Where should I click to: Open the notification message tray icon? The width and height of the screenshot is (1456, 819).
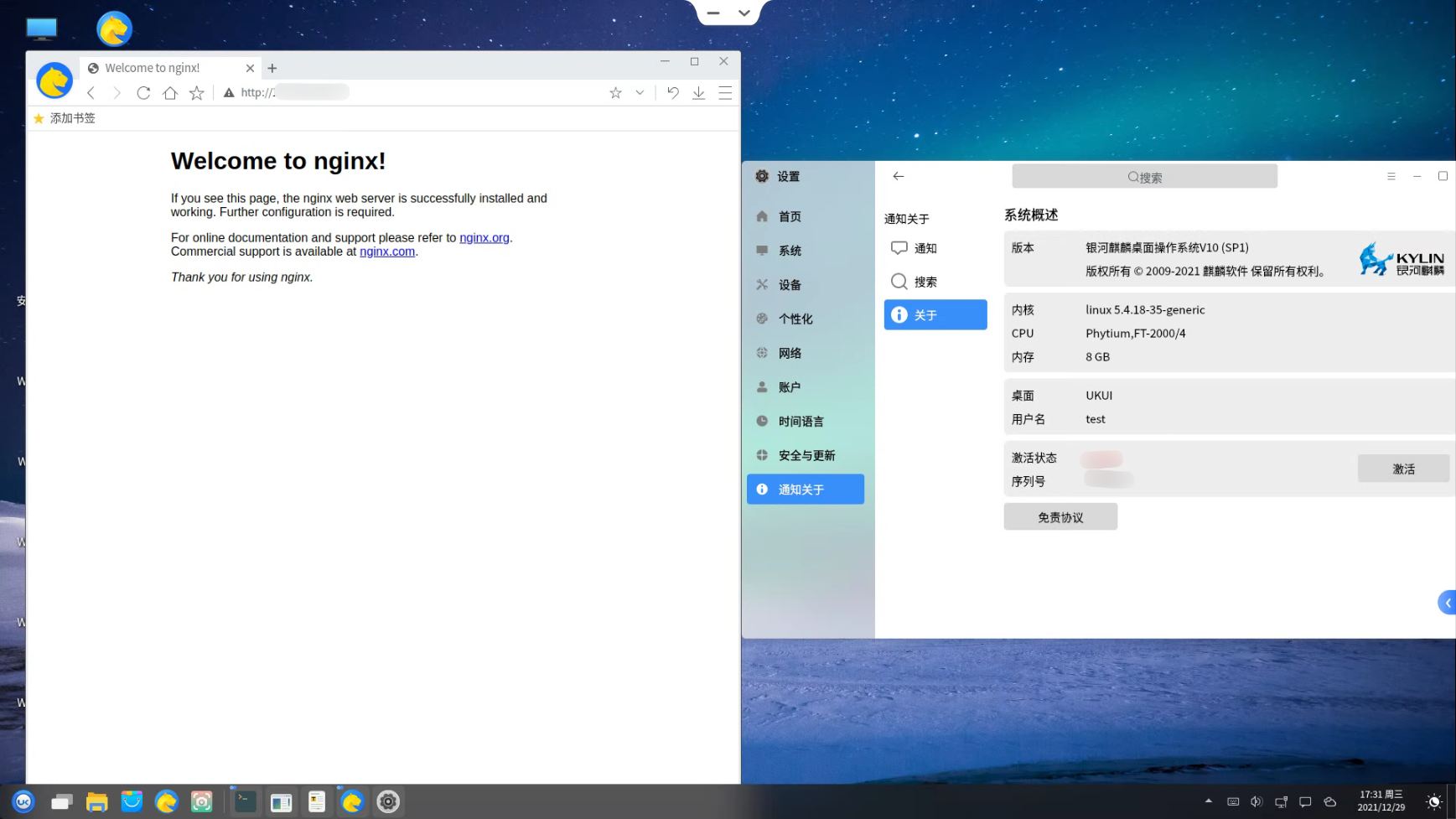point(1305,802)
